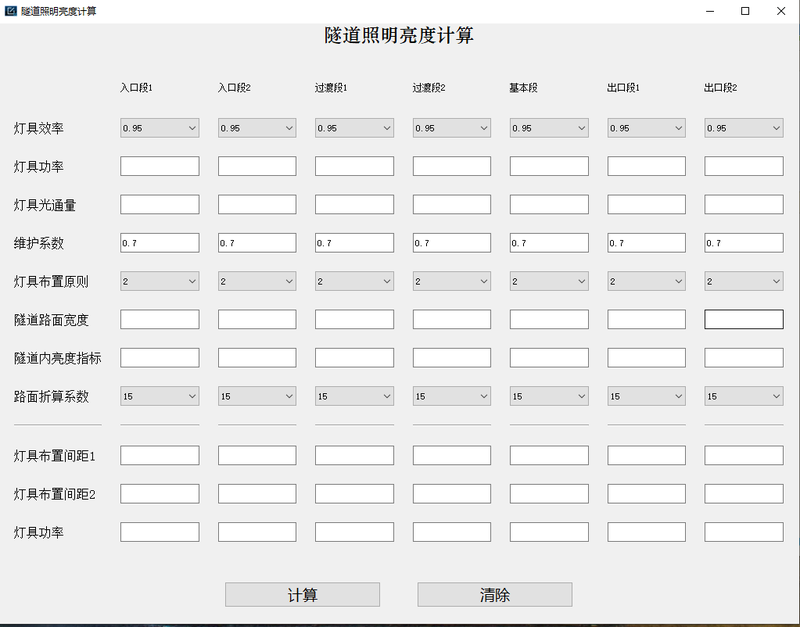Image resolution: width=800 pixels, height=627 pixels.
Task: Expand 灯具布置原则 combo for 过渡段2
Action: click(x=452, y=281)
